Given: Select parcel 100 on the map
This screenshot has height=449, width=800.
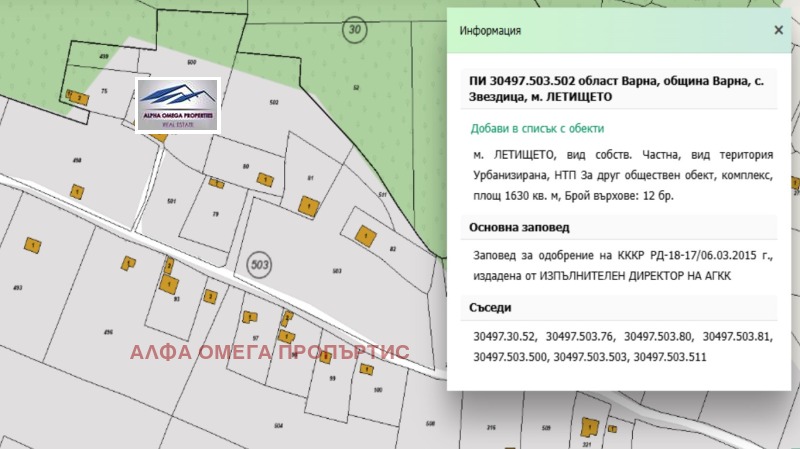Looking at the screenshot, I should (378, 390).
